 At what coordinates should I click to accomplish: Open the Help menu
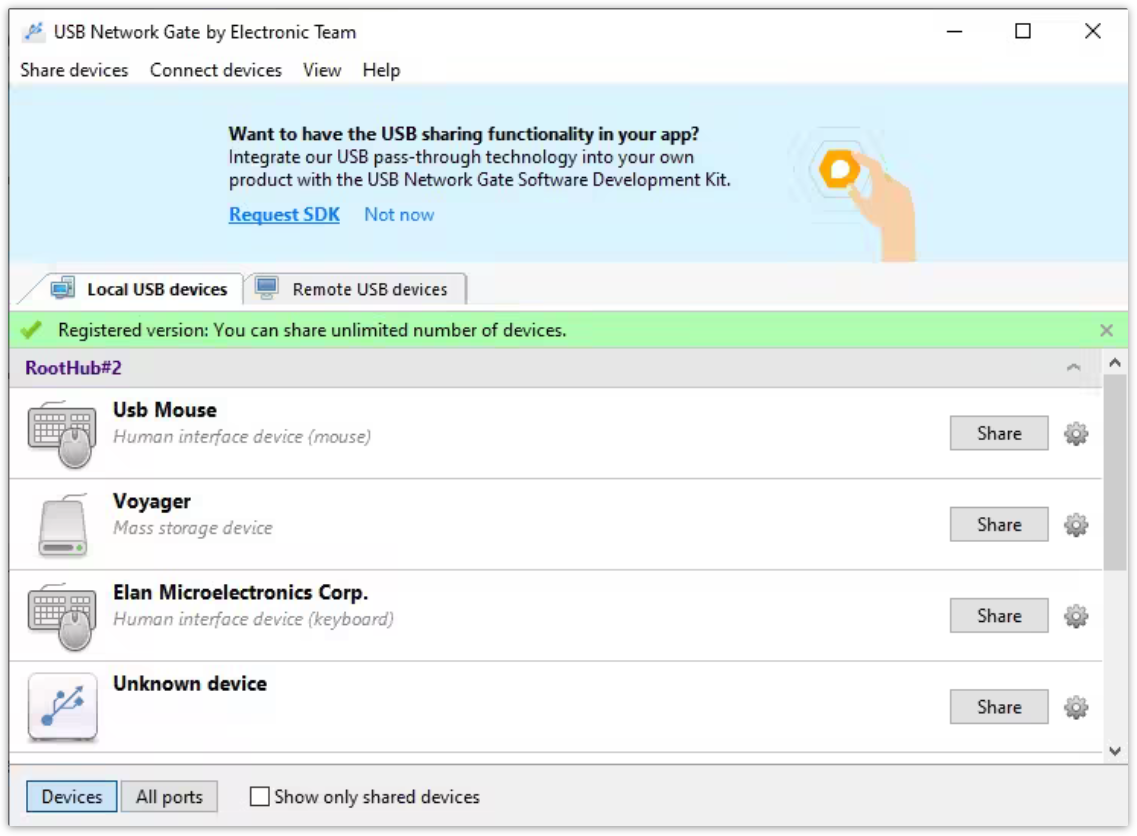(381, 70)
